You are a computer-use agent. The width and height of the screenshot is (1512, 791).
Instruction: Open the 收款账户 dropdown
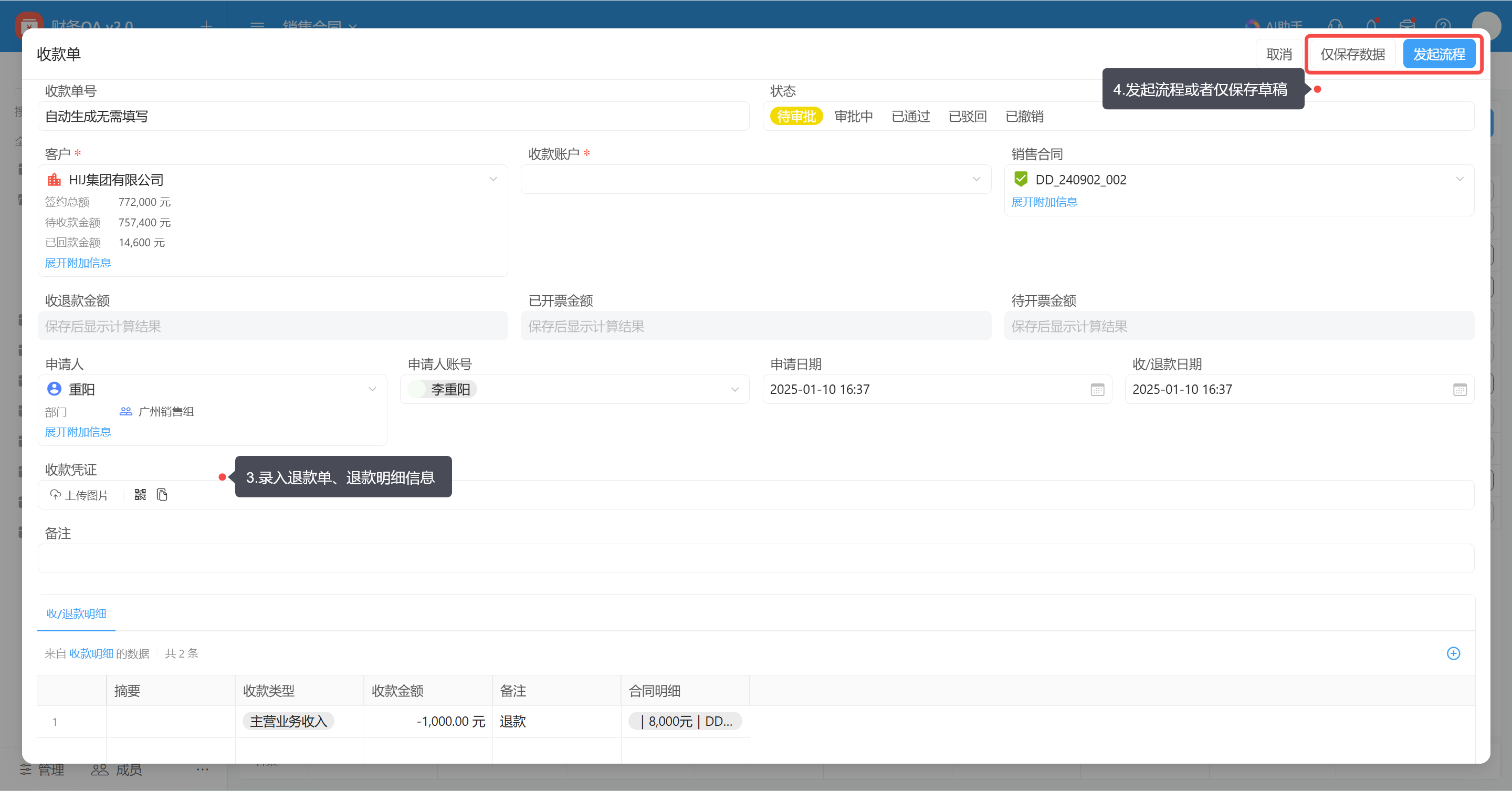click(756, 179)
